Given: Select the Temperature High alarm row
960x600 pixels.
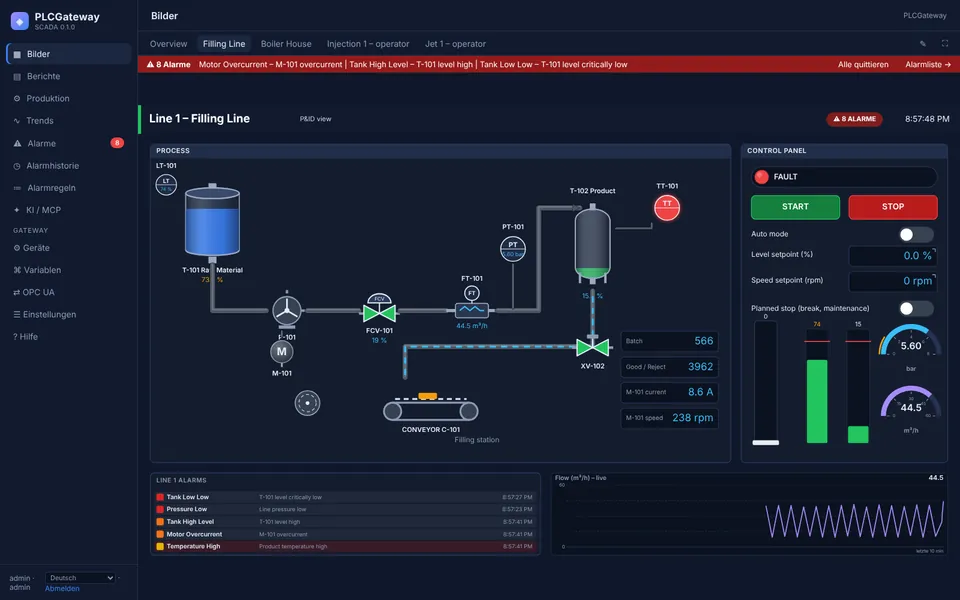Looking at the screenshot, I should click(x=345, y=547).
